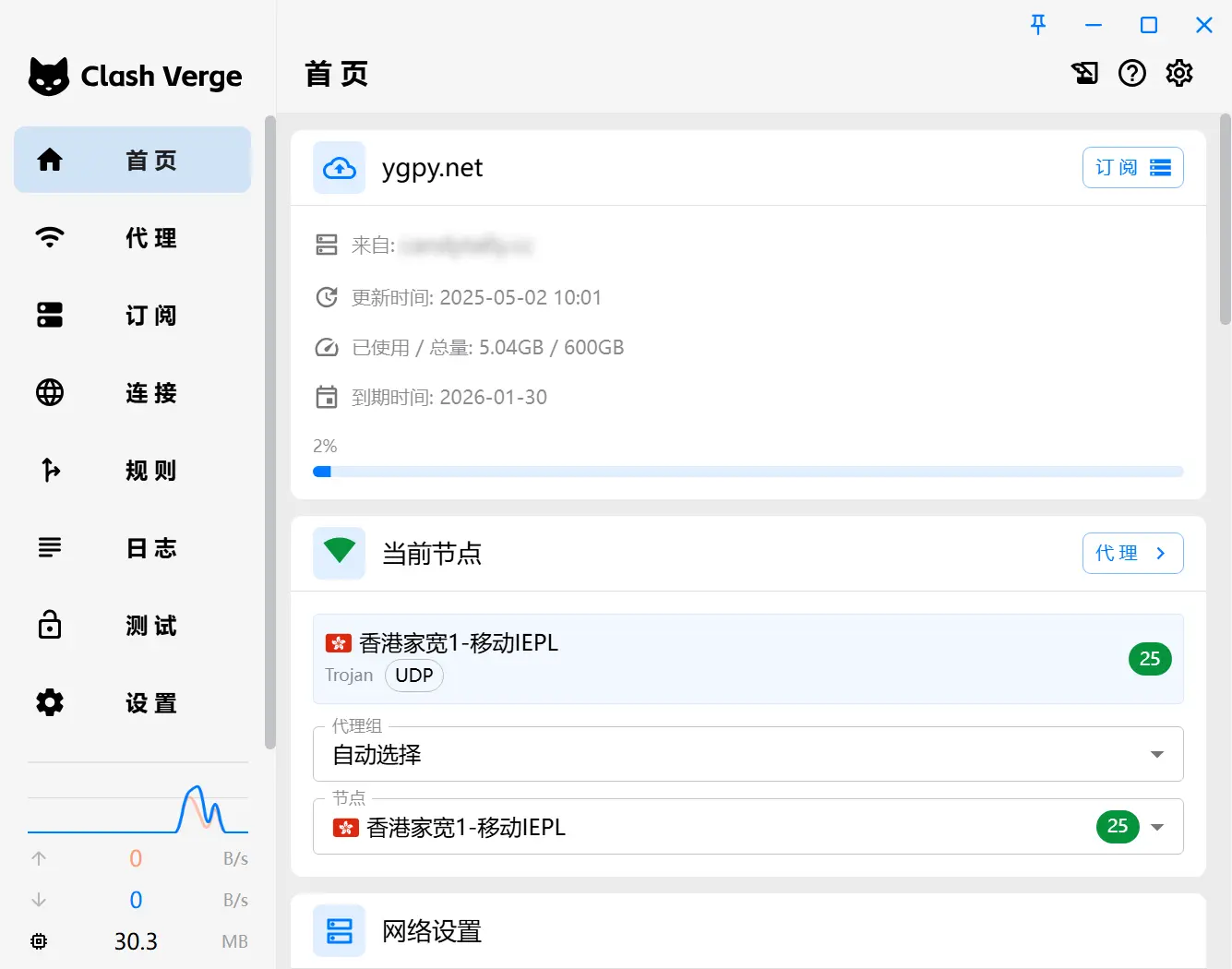
Task: Click the 代理 button with chevron
Action: (x=1133, y=554)
